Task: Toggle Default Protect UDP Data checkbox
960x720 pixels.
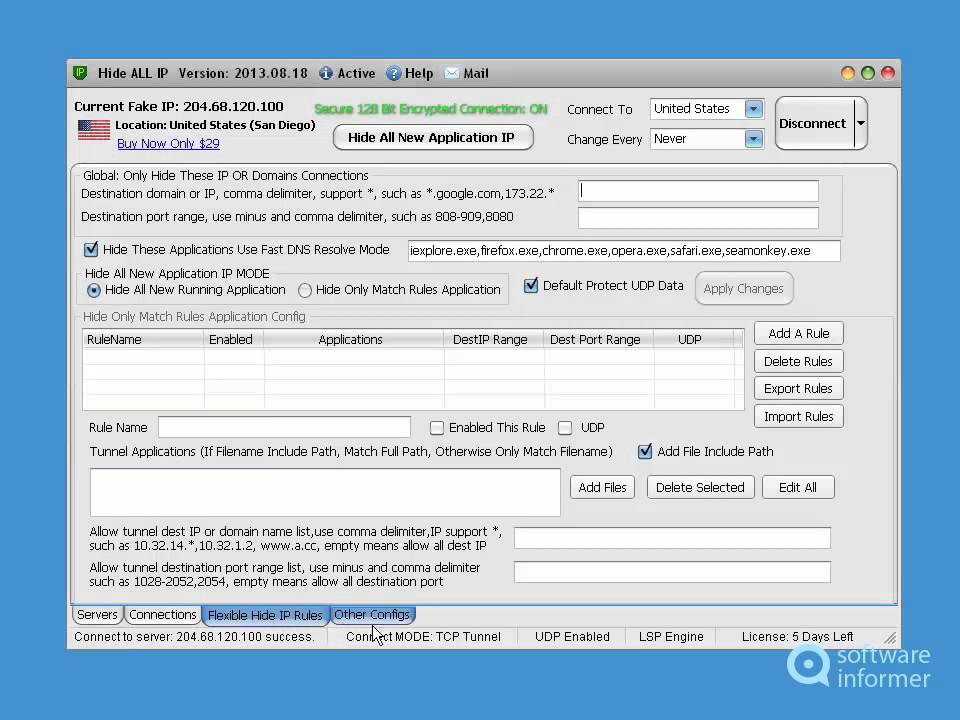Action: (x=531, y=285)
